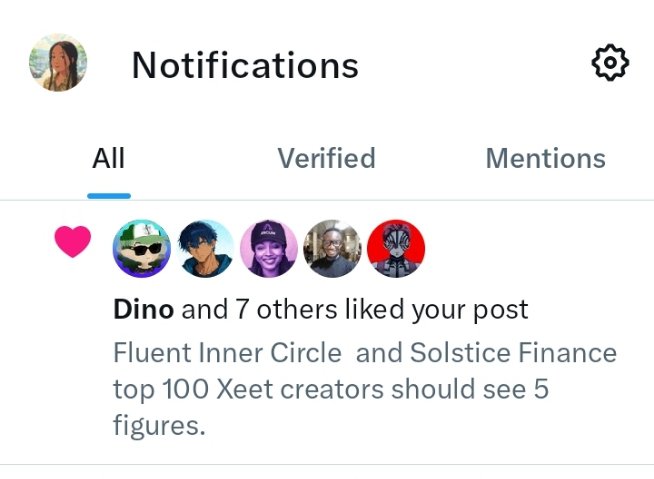Open the Notifications settings gear
This screenshot has width=654, height=479.
pos(610,64)
